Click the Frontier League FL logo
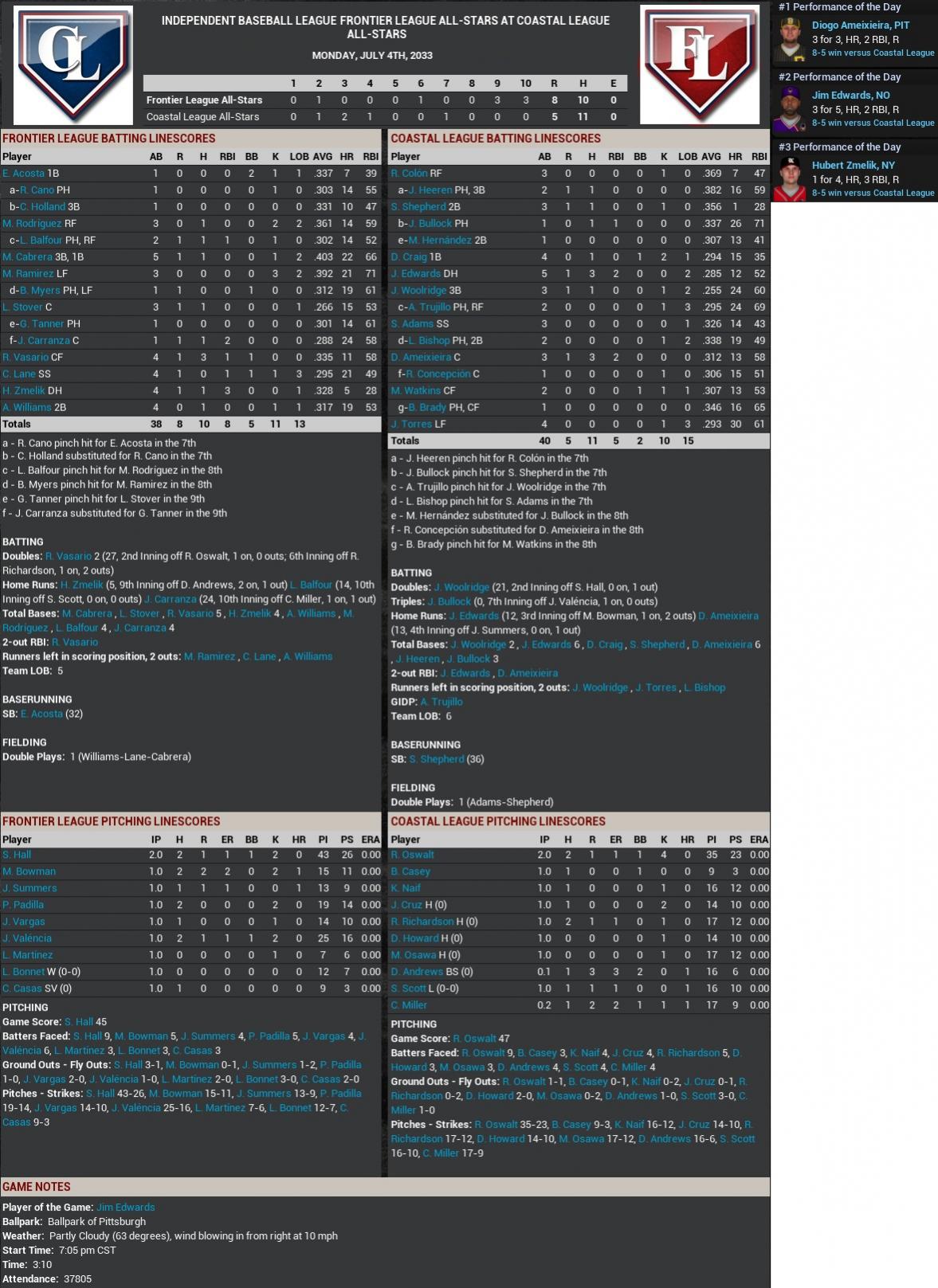Viewport: 938px width, 1288px height. pos(700,65)
